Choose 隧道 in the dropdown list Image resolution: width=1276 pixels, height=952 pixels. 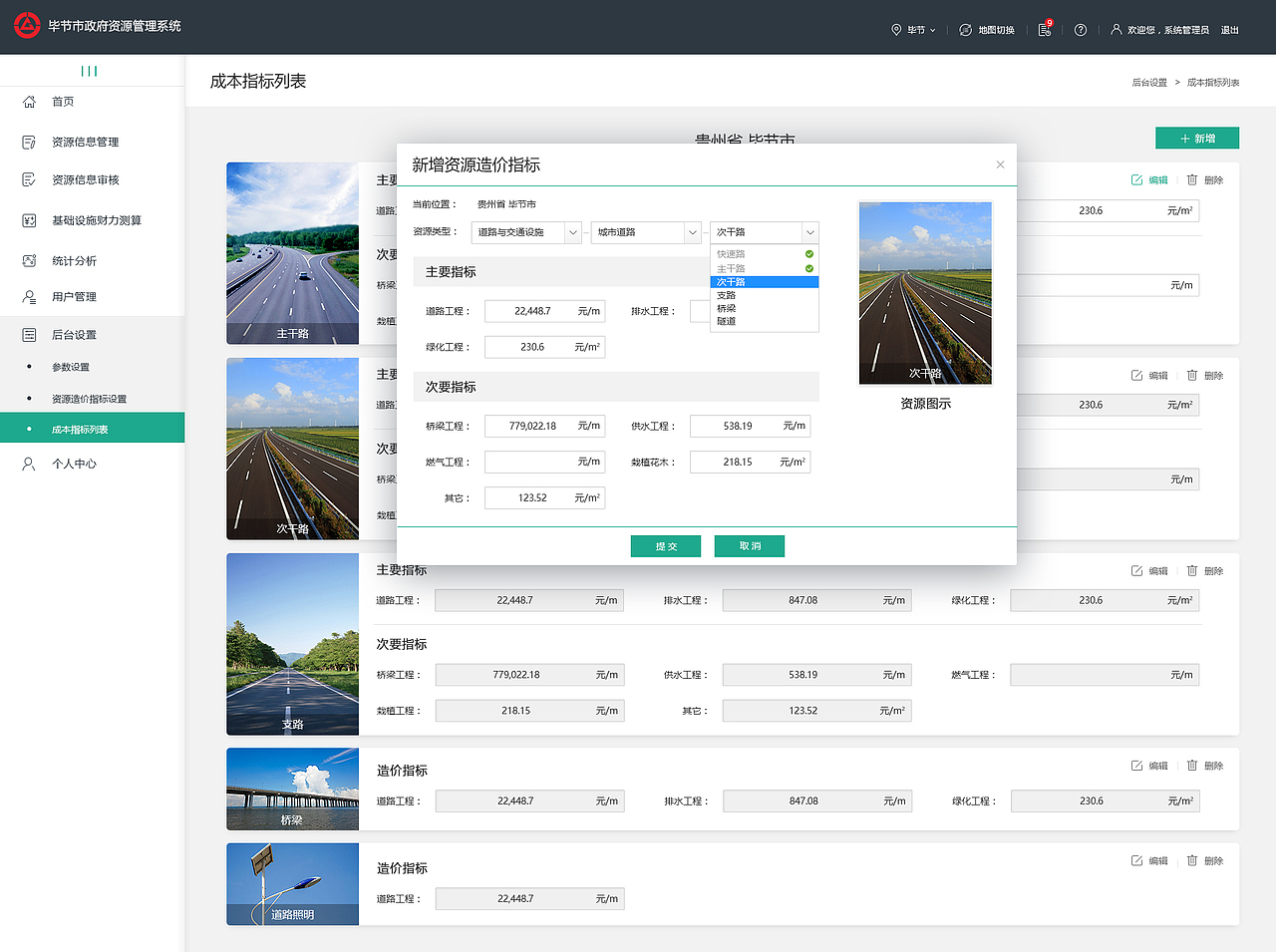765,321
